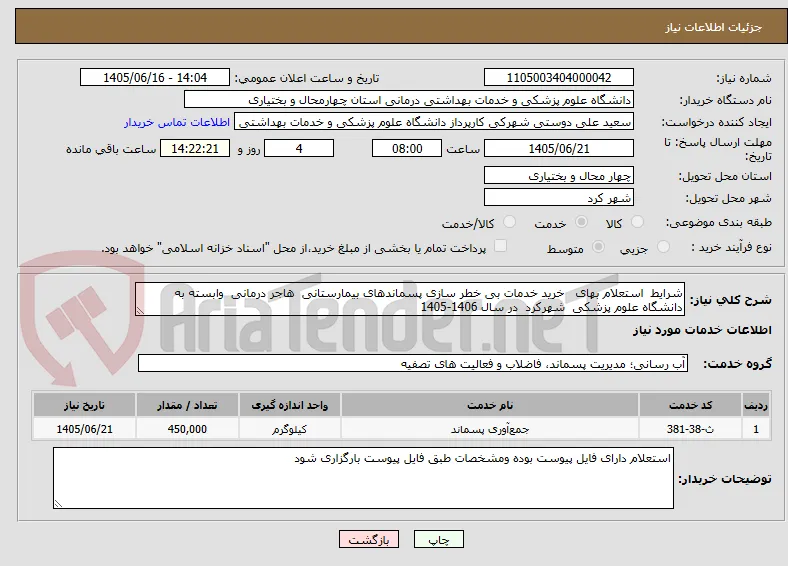Select the کالا/خدمت radio button
The height and width of the screenshot is (566, 788).
pyautogui.click(x=509, y=222)
